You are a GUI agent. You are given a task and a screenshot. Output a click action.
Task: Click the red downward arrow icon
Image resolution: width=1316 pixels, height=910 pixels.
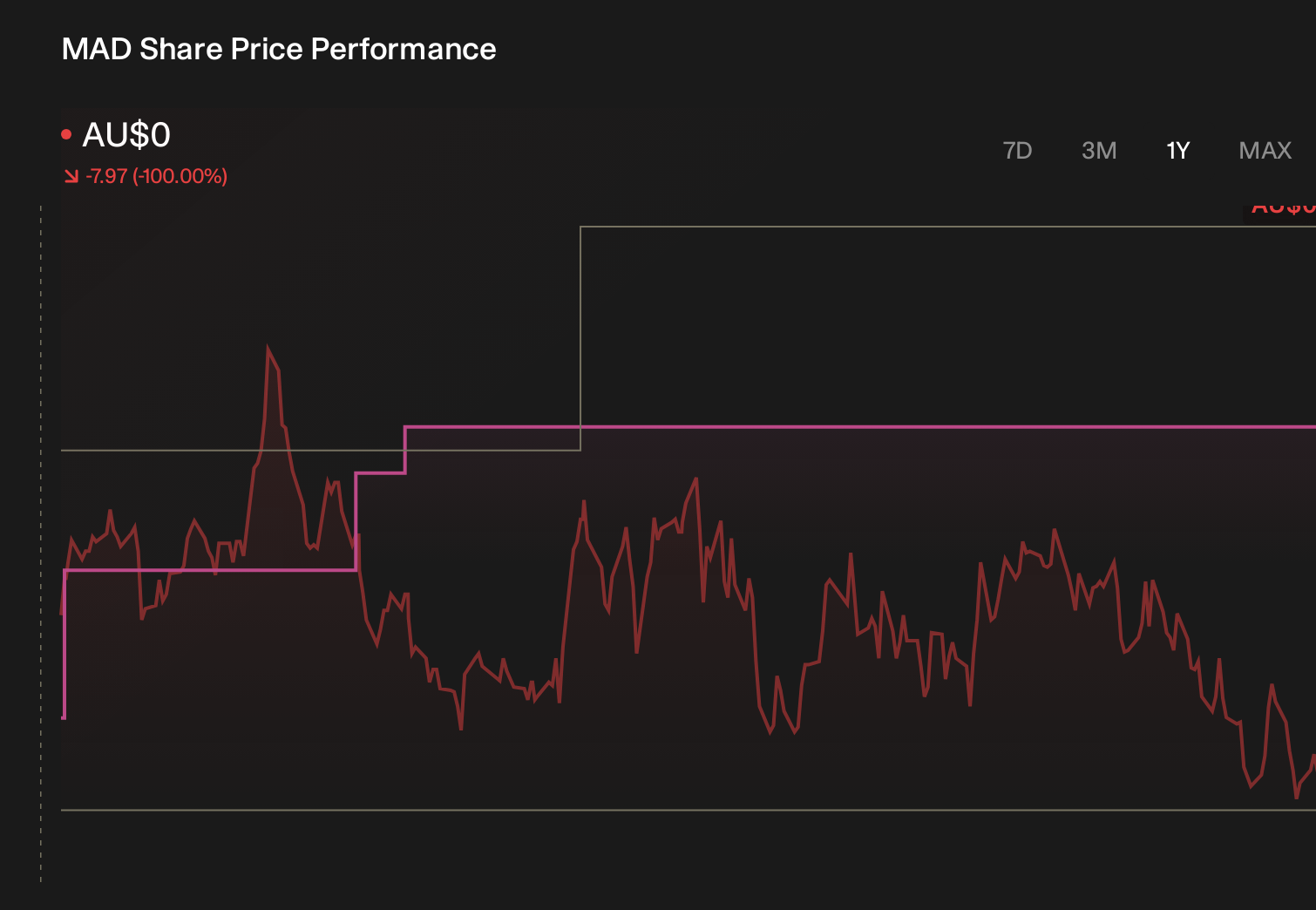tap(71, 176)
